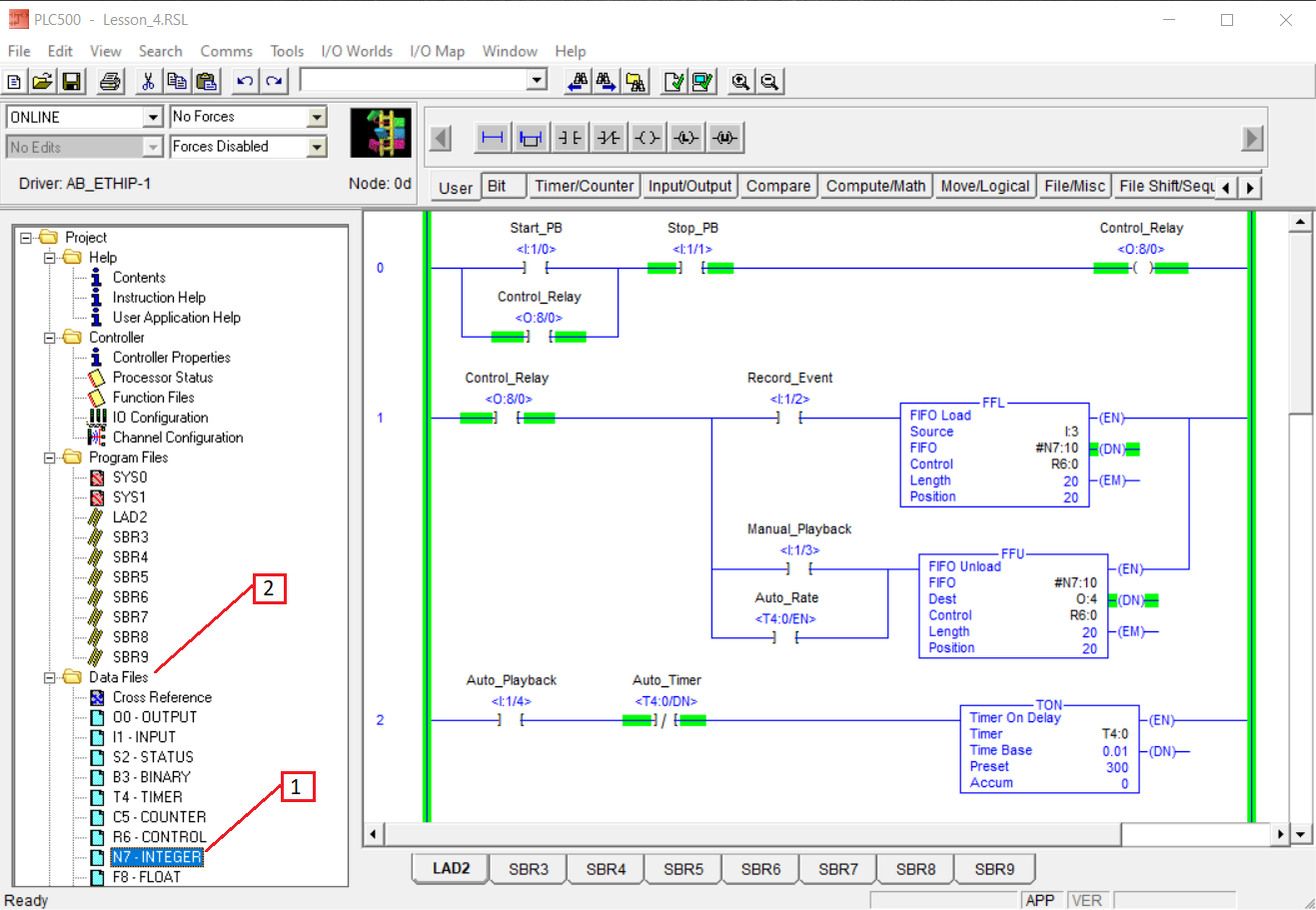
Task: Open Cross Reference in the project tree
Action: click(x=162, y=697)
